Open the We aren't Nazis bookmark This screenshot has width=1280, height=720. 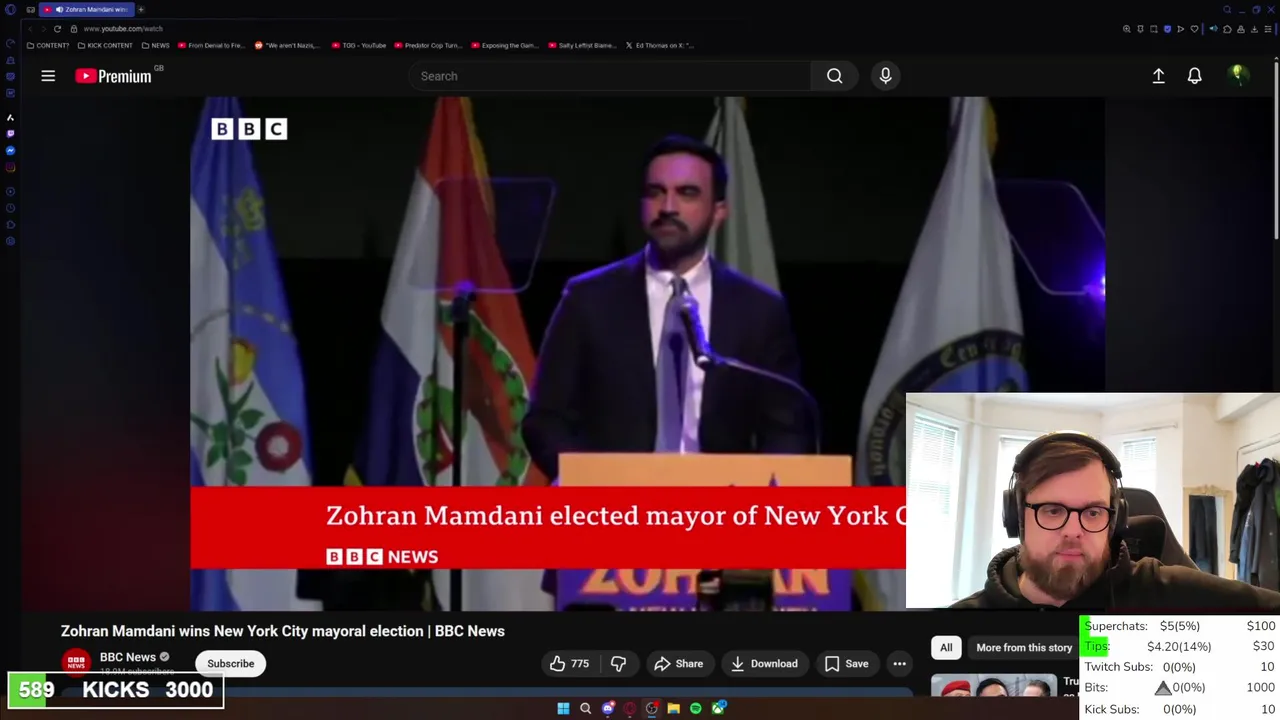pos(288,45)
